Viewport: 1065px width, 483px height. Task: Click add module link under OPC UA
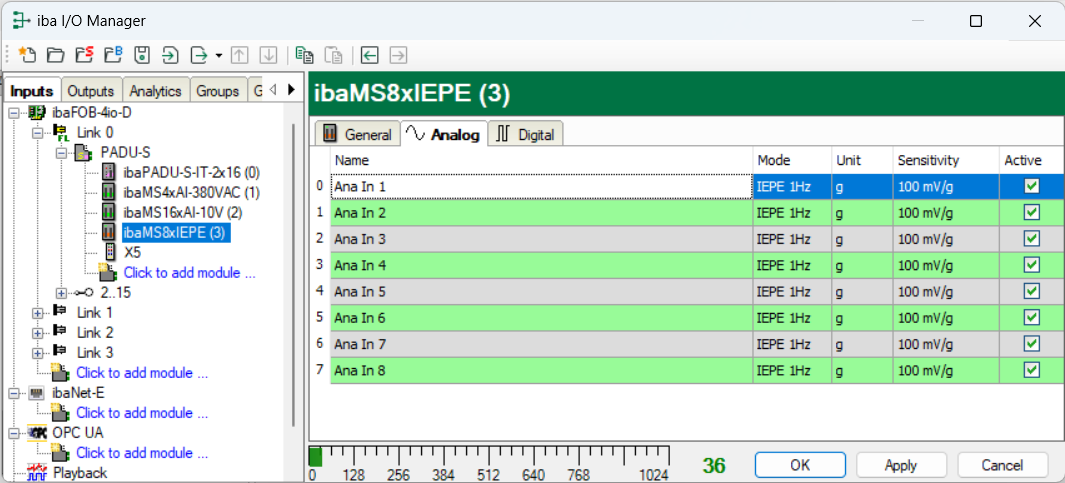(142, 453)
